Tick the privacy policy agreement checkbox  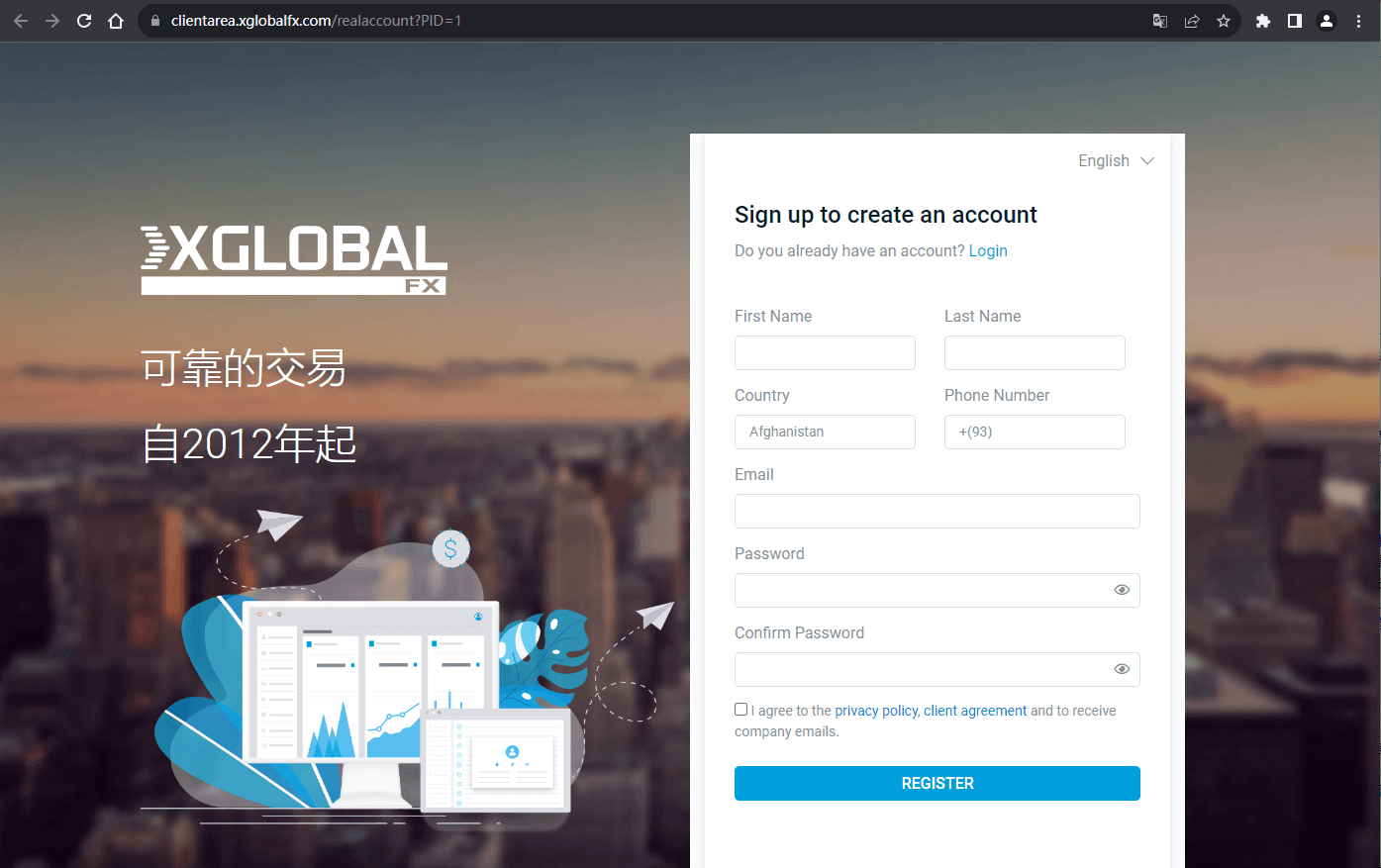[x=740, y=710]
